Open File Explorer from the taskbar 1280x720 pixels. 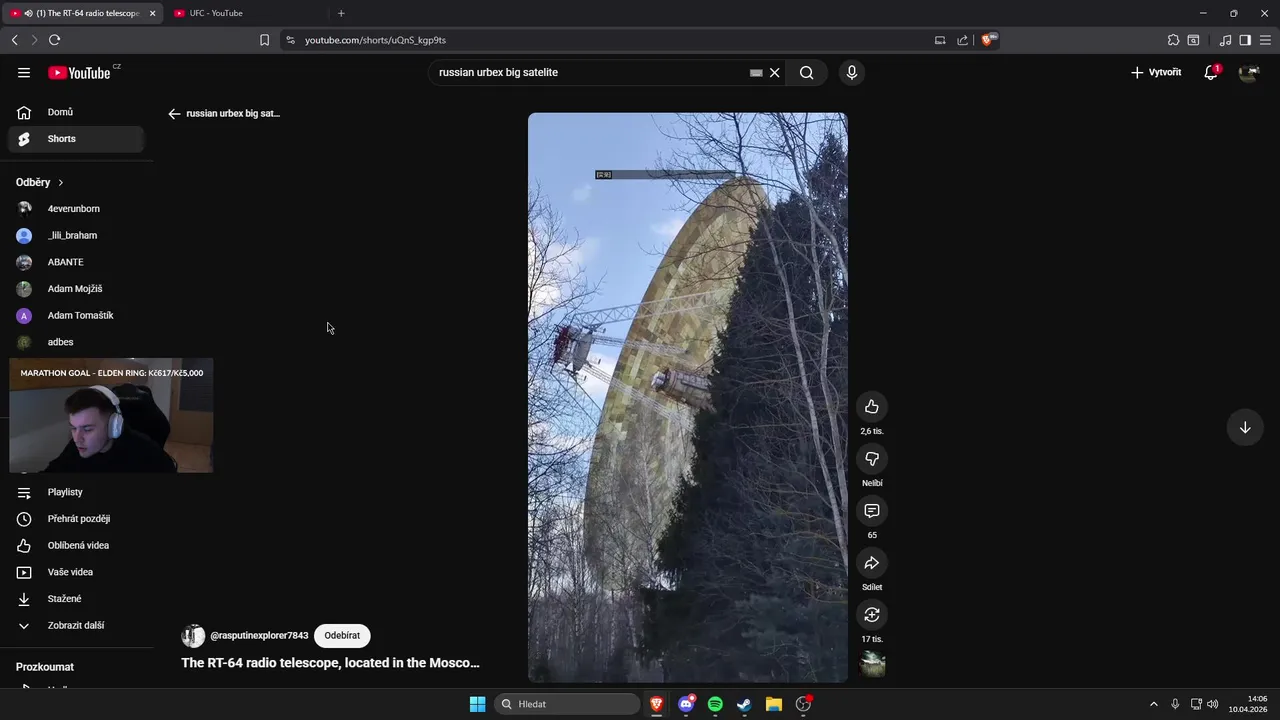(773, 704)
